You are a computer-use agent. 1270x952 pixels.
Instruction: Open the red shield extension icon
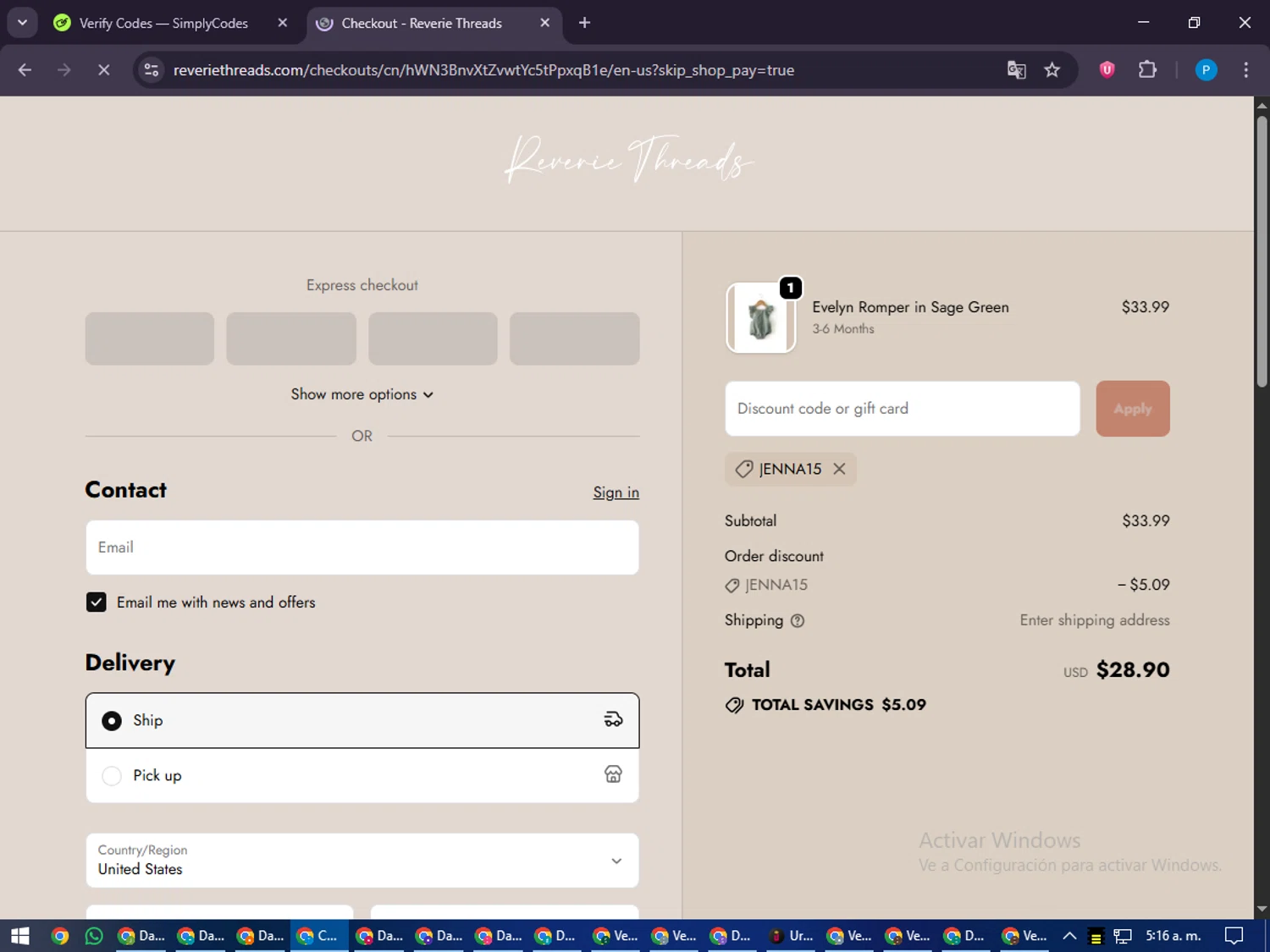click(x=1107, y=69)
